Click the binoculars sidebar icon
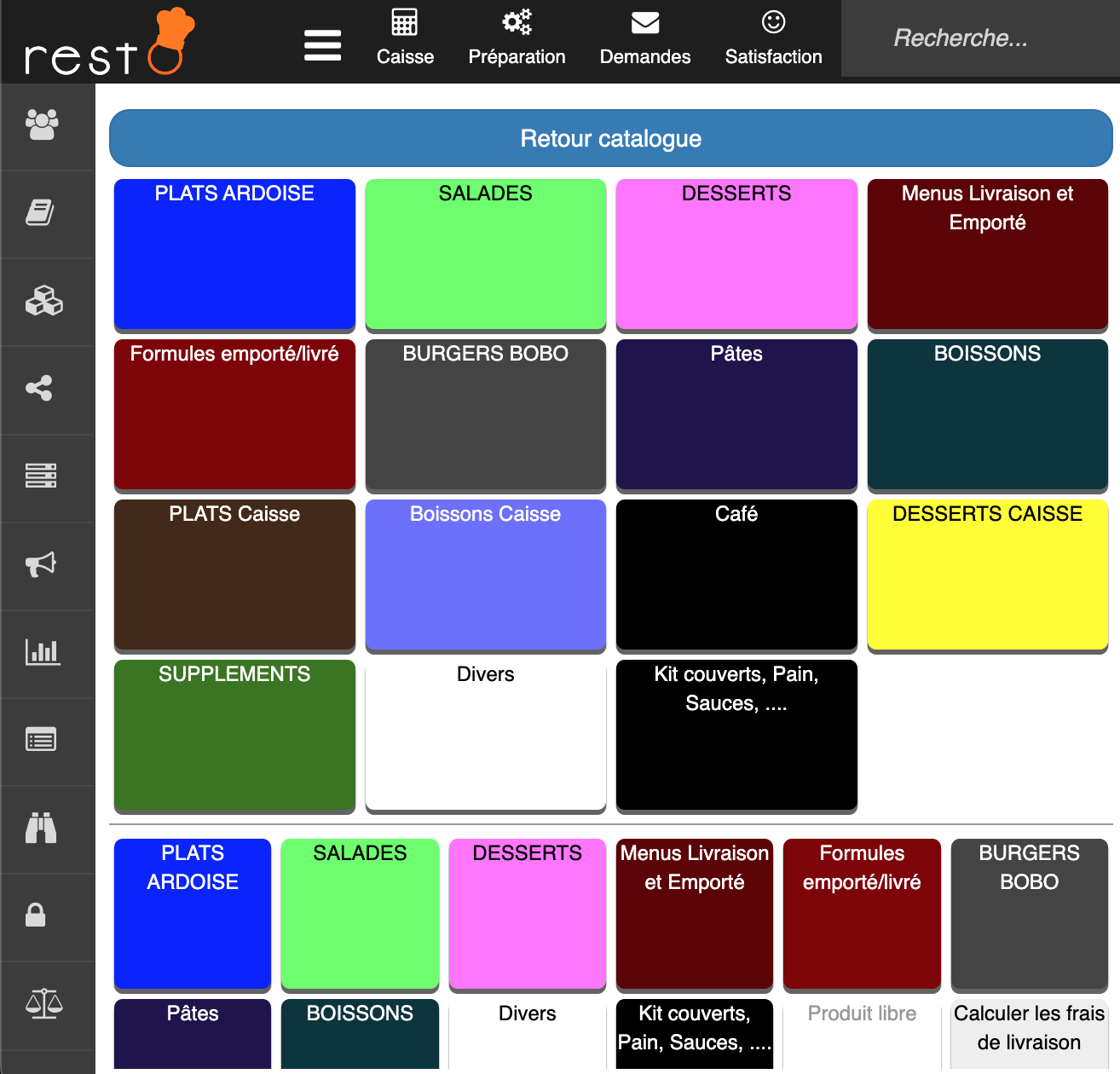Image resolution: width=1120 pixels, height=1074 pixels. 41,828
